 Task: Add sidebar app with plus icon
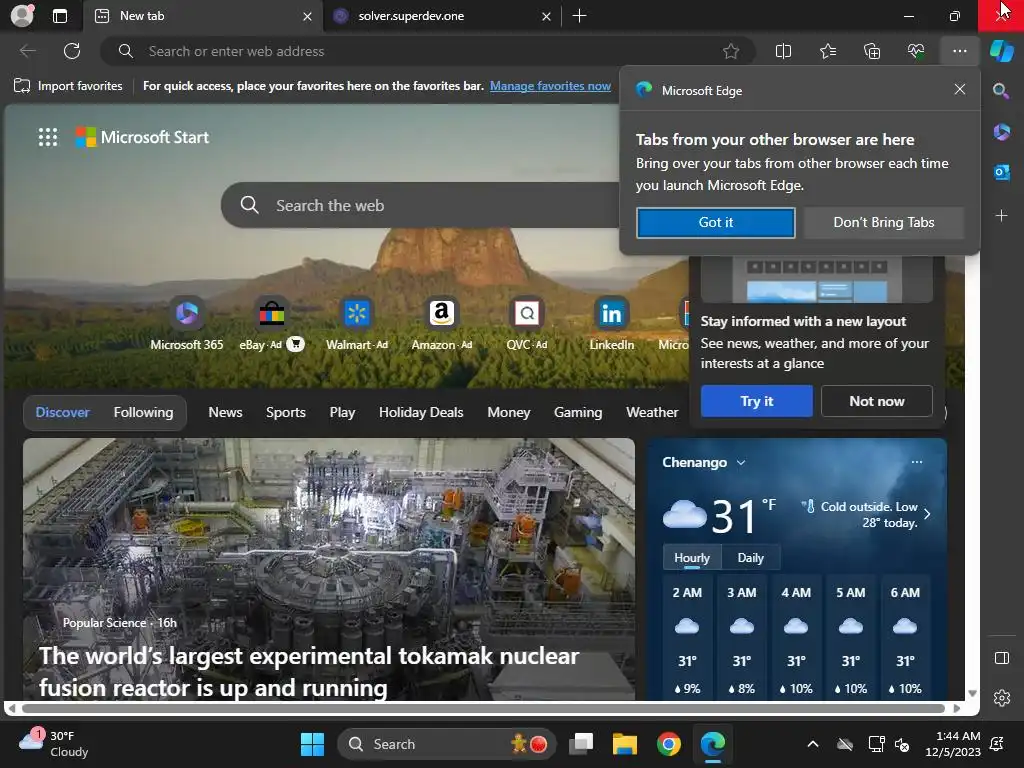pos(1001,215)
